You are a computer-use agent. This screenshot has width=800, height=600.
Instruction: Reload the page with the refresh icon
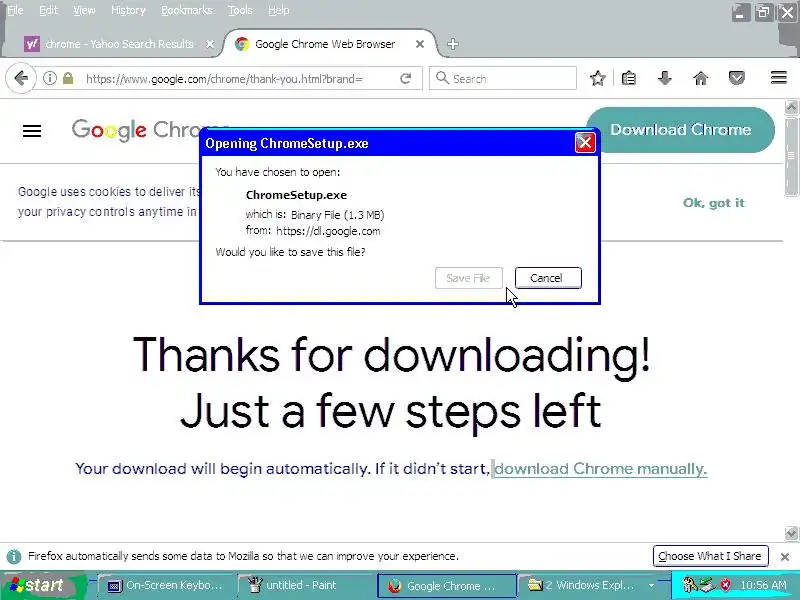(x=406, y=79)
